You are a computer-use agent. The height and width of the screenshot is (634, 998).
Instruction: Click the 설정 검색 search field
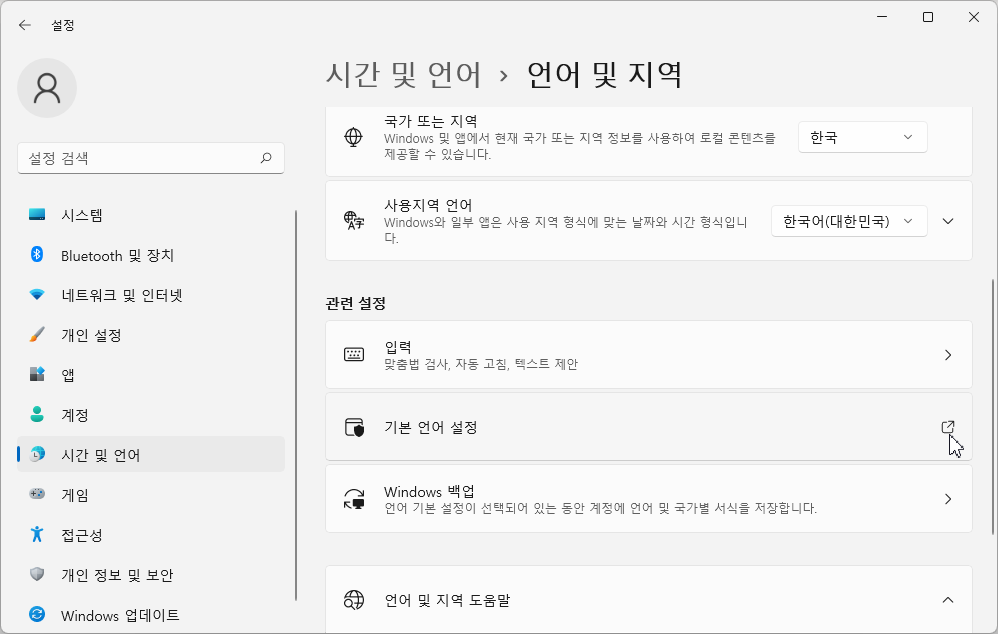[151, 158]
